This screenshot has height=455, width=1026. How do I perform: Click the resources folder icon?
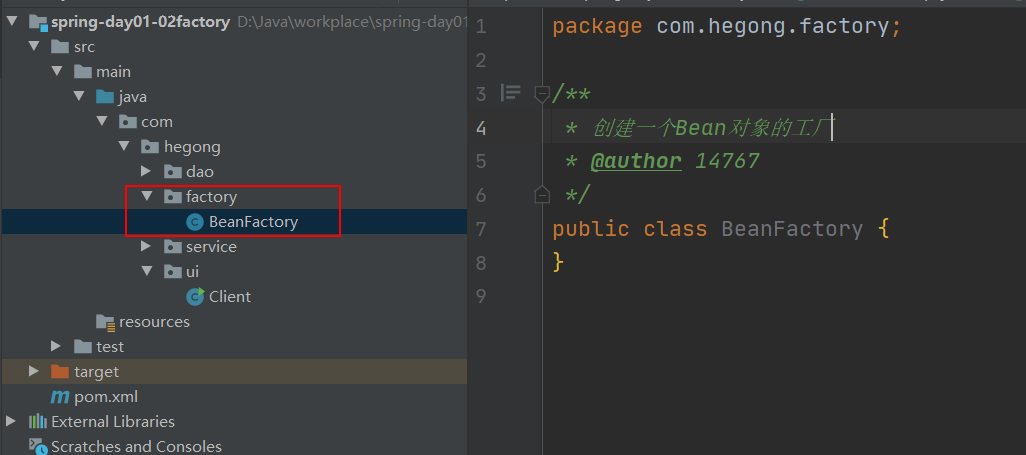click(x=105, y=321)
